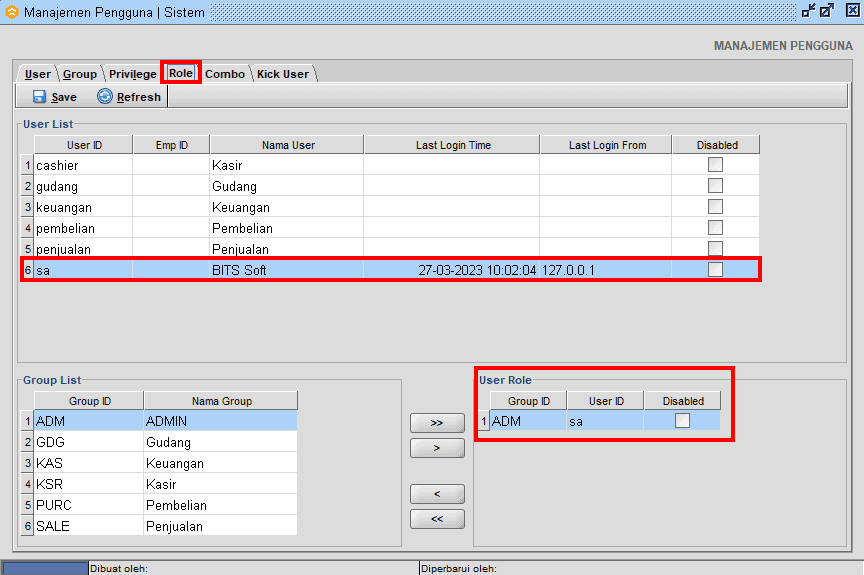864x575 pixels.
Task: Click the restore window icon in title bar
Action: (808, 11)
